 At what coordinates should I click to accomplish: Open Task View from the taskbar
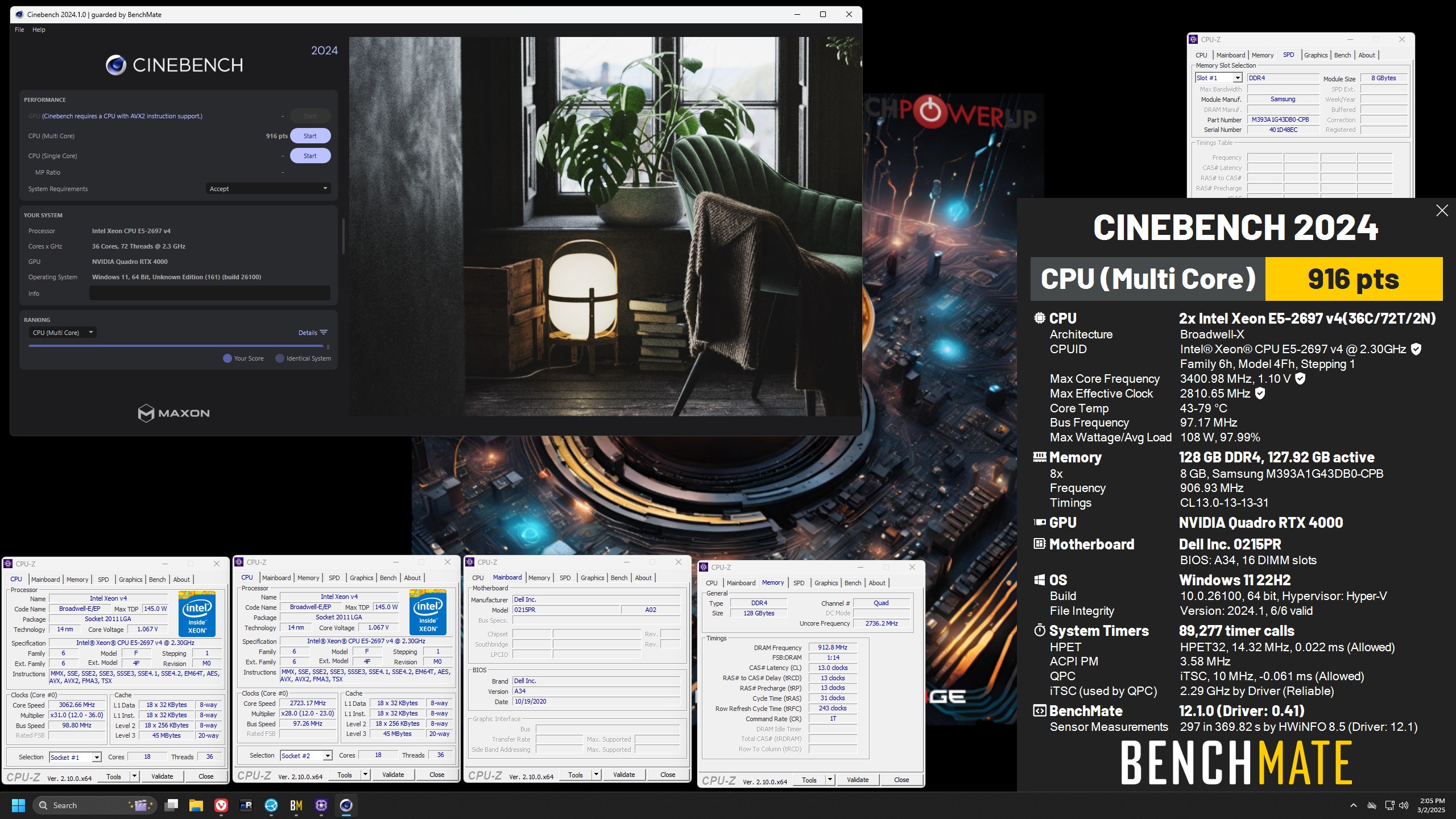tap(171, 805)
